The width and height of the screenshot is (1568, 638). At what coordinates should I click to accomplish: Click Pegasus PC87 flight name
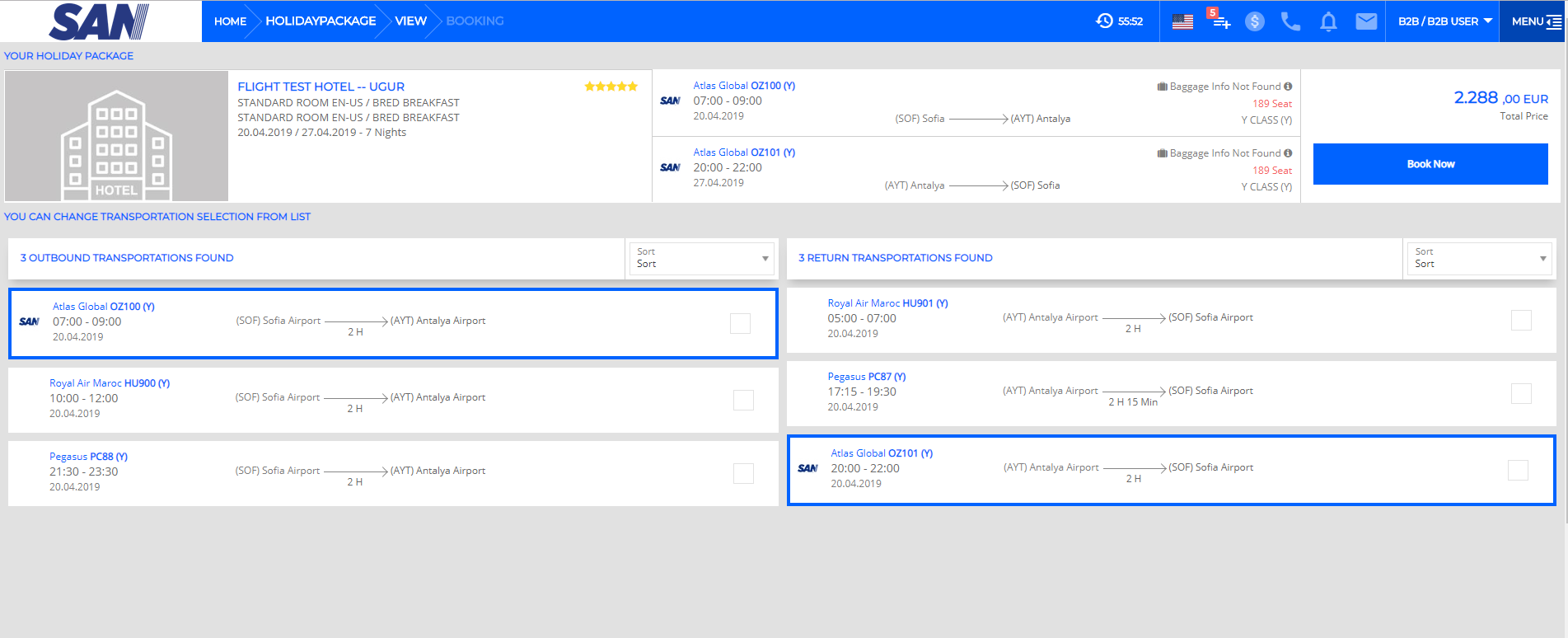pos(867,377)
